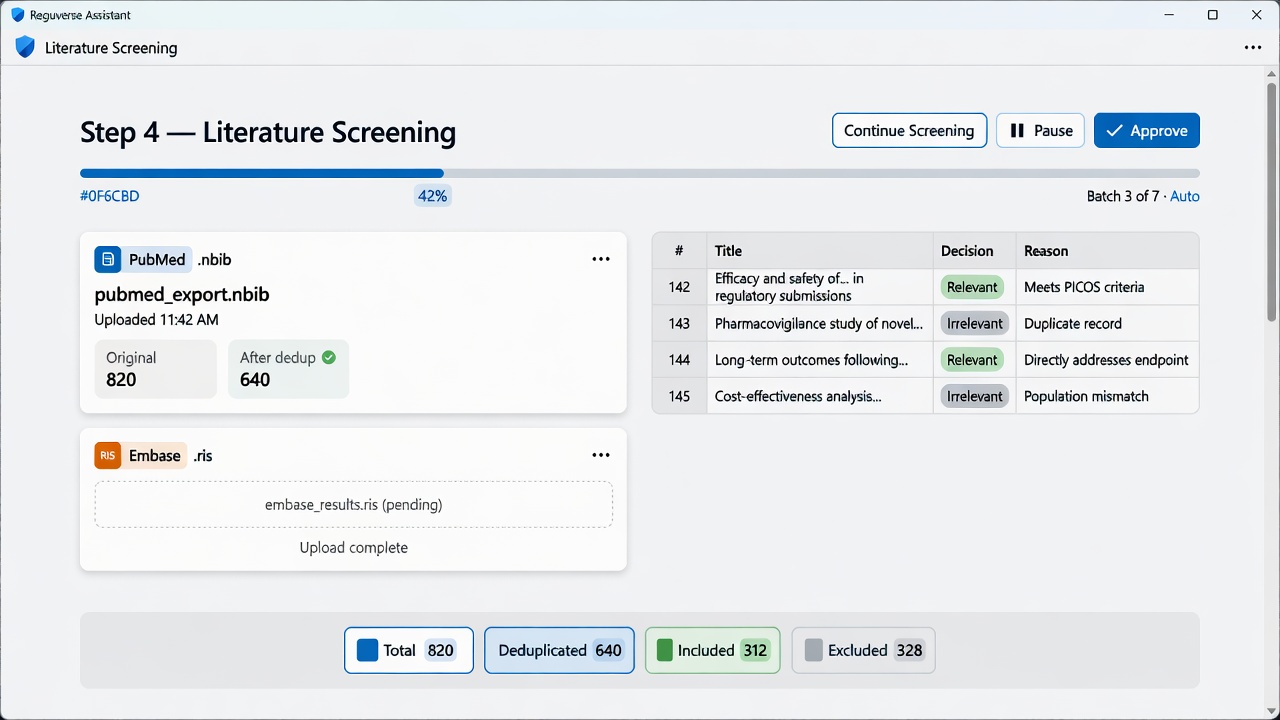Click the #0F6CBD color code label
Viewport: 1280px width, 720px height.
110,196
